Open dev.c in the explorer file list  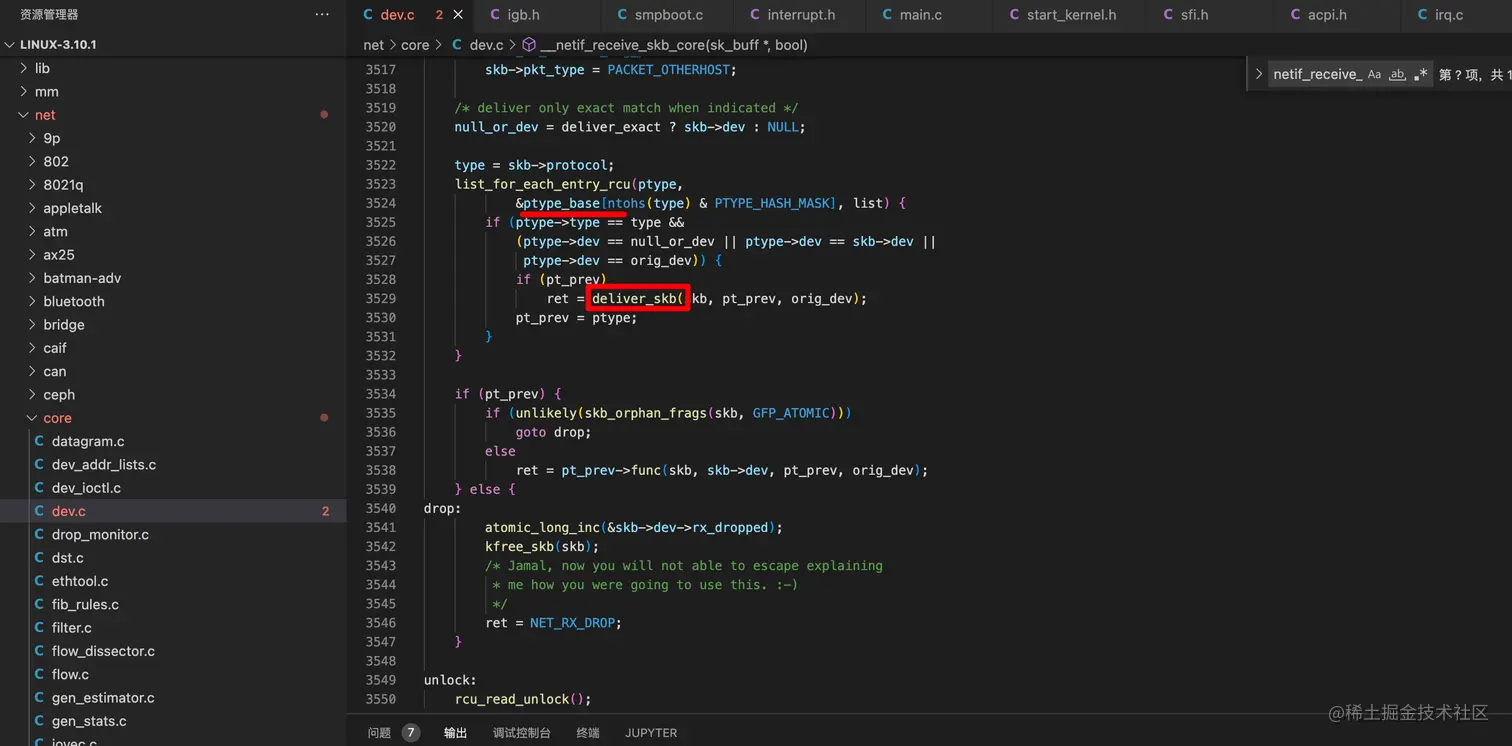[x=173, y=511]
